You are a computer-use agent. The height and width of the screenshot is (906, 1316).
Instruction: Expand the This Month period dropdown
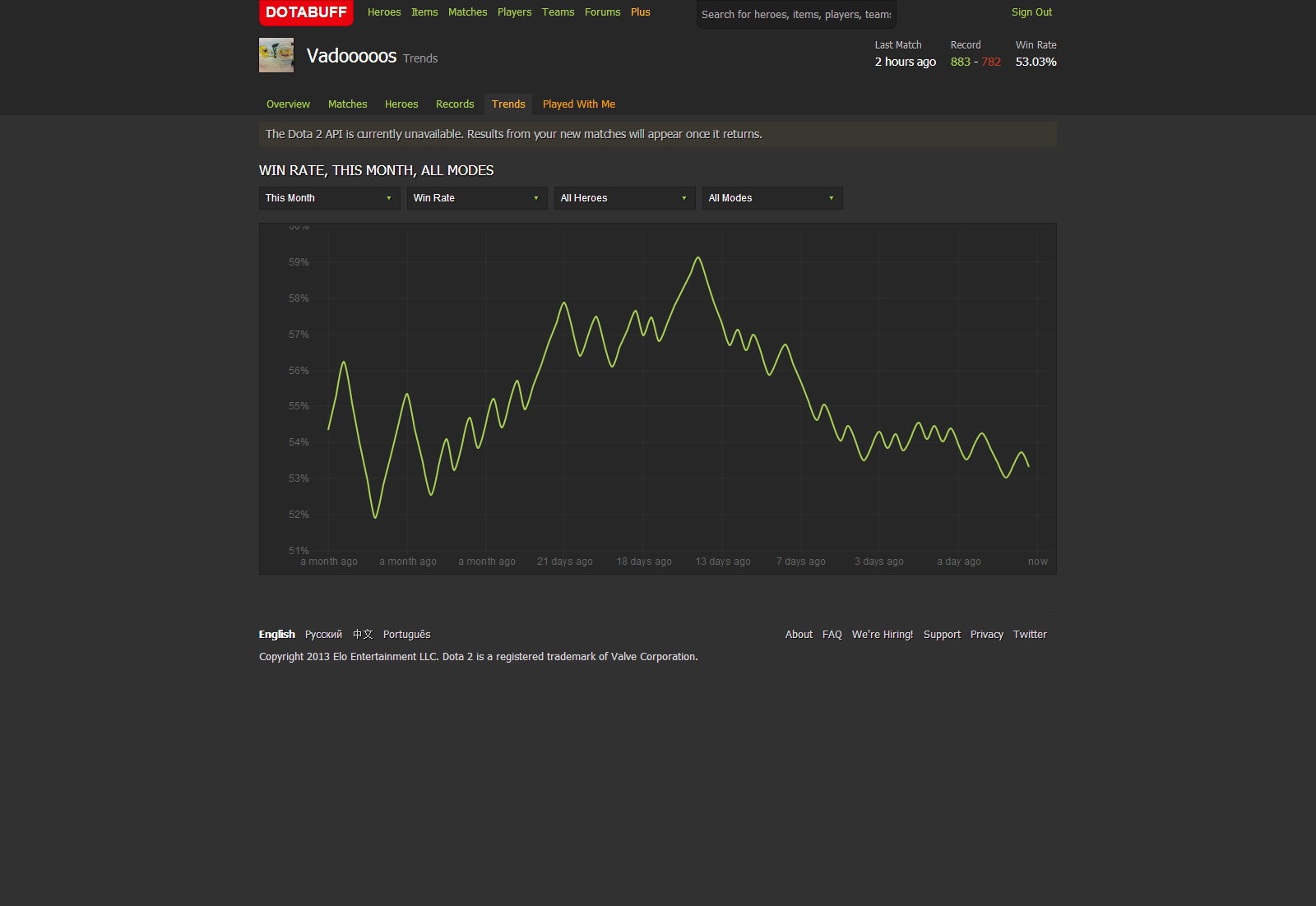point(329,198)
